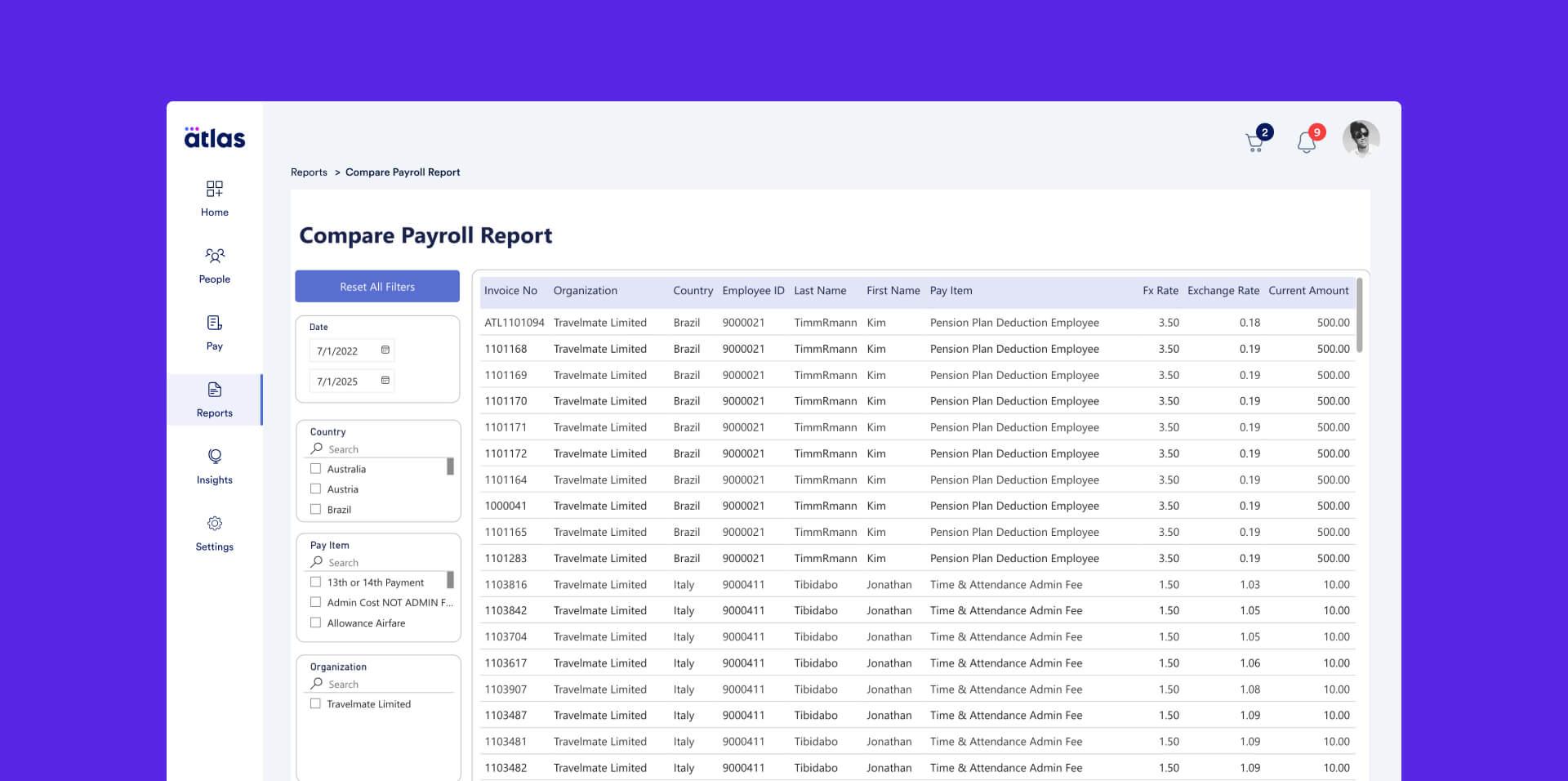Click the Organization search field

381,685
